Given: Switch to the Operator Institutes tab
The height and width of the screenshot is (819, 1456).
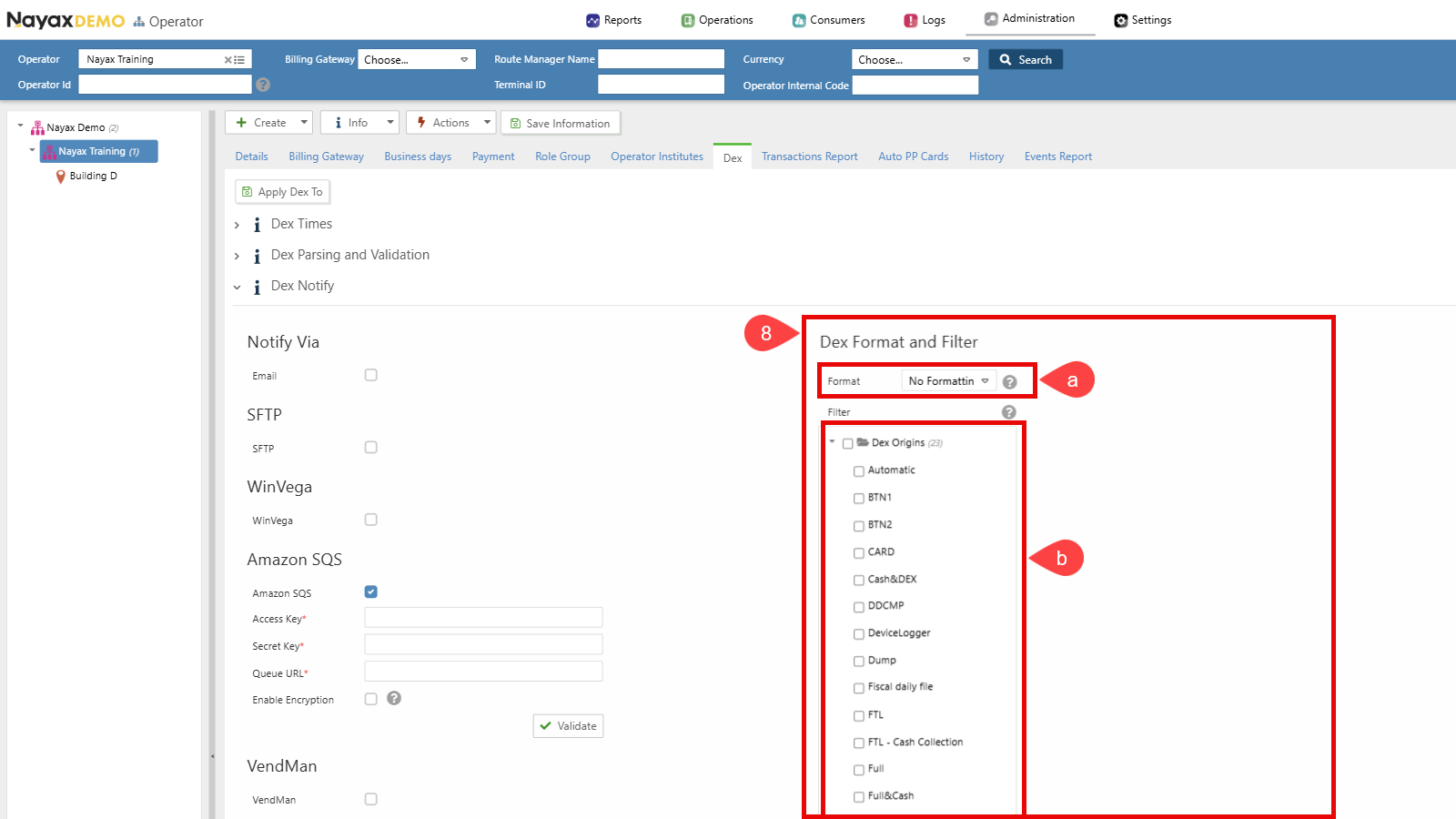Looking at the screenshot, I should pos(657,157).
